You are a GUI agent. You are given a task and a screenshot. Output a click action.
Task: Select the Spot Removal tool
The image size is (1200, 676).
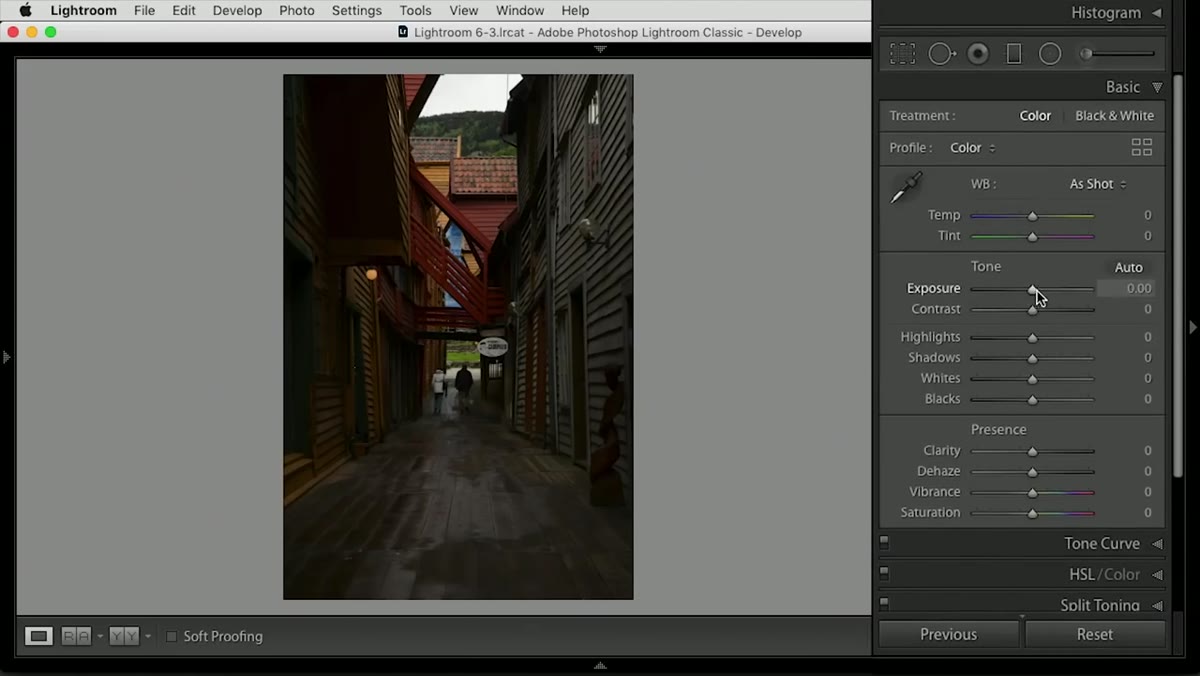click(942, 54)
